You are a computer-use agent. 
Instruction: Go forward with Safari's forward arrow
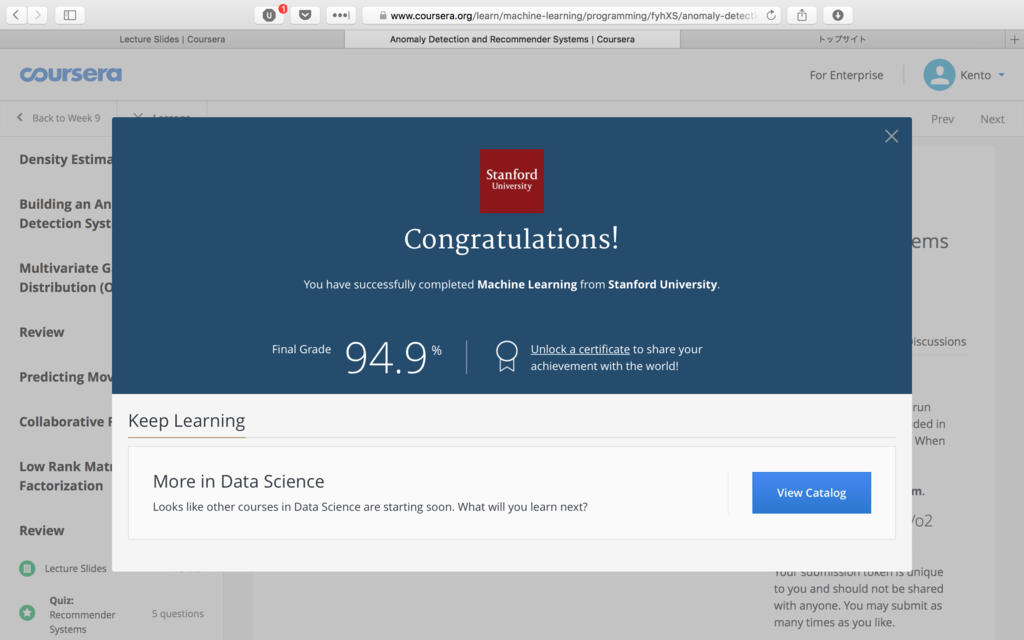pos(37,14)
